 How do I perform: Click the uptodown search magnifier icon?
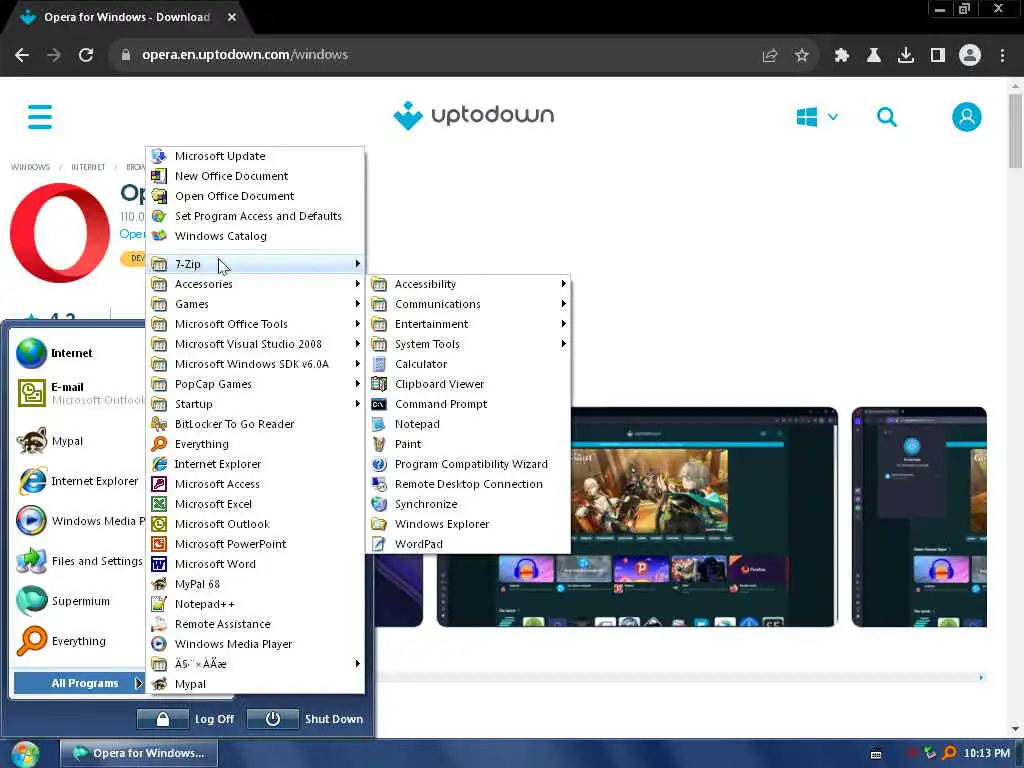(886, 117)
